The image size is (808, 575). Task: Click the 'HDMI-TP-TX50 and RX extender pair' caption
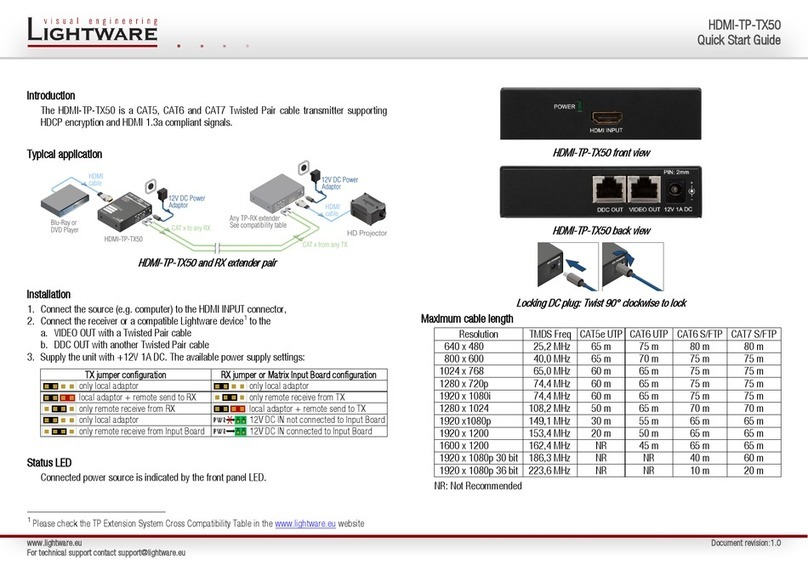point(208,263)
